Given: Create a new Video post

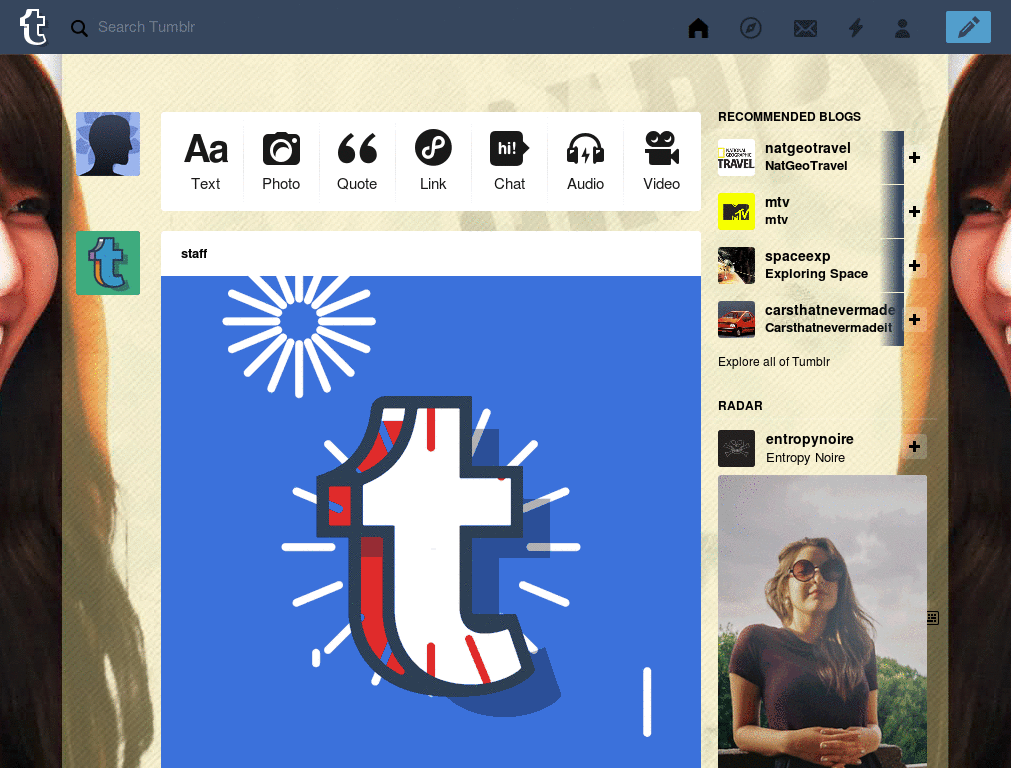Looking at the screenshot, I should [662, 161].
